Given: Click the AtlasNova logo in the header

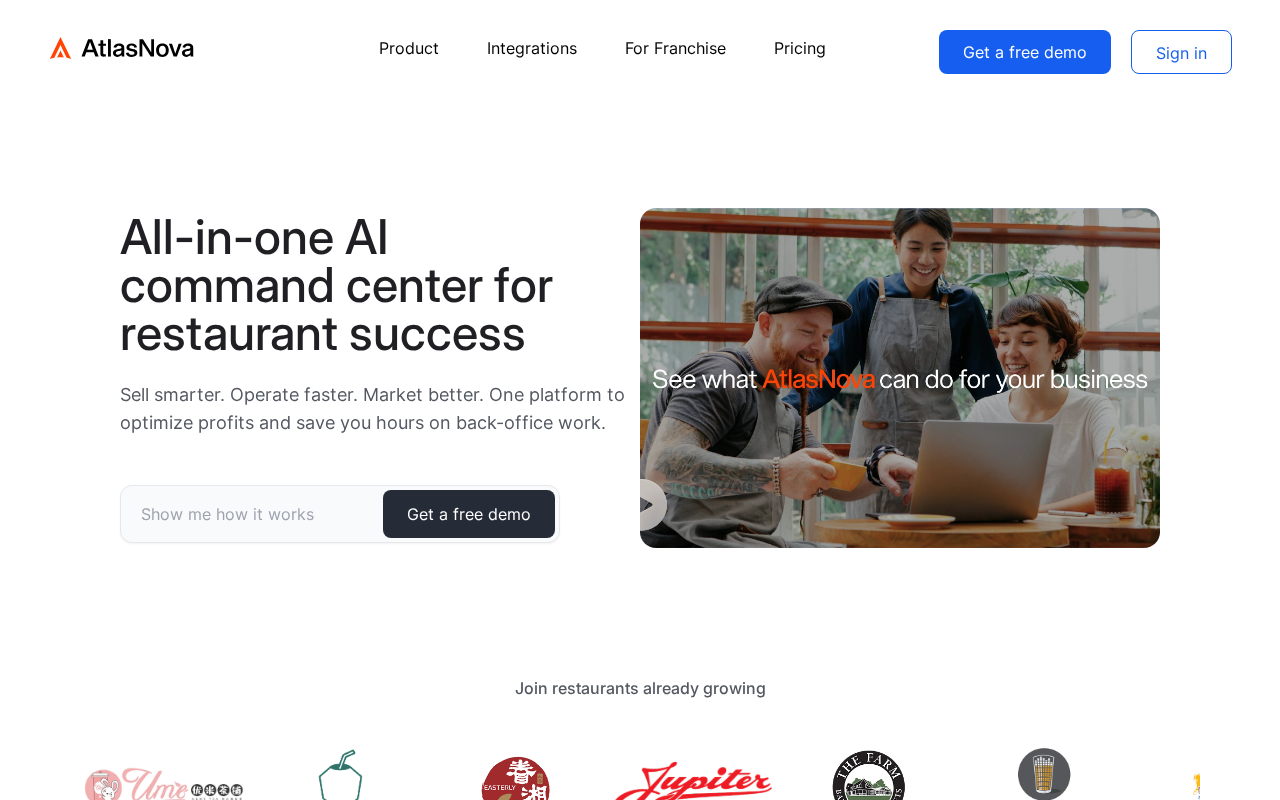Looking at the screenshot, I should [x=121, y=48].
